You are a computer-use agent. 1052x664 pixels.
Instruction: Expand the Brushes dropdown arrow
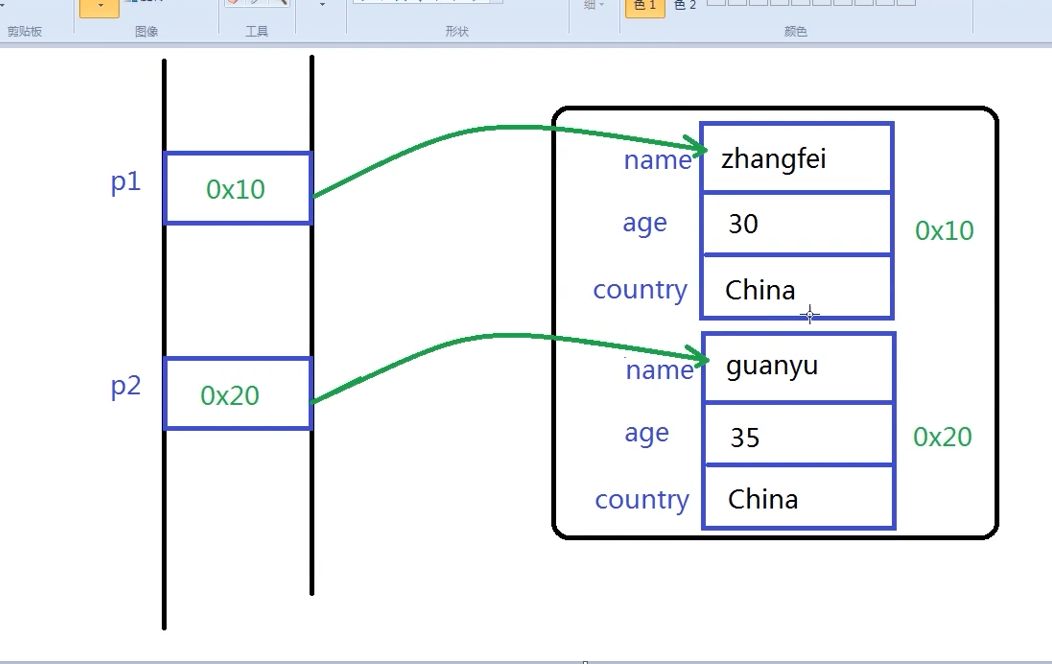[322, 5]
